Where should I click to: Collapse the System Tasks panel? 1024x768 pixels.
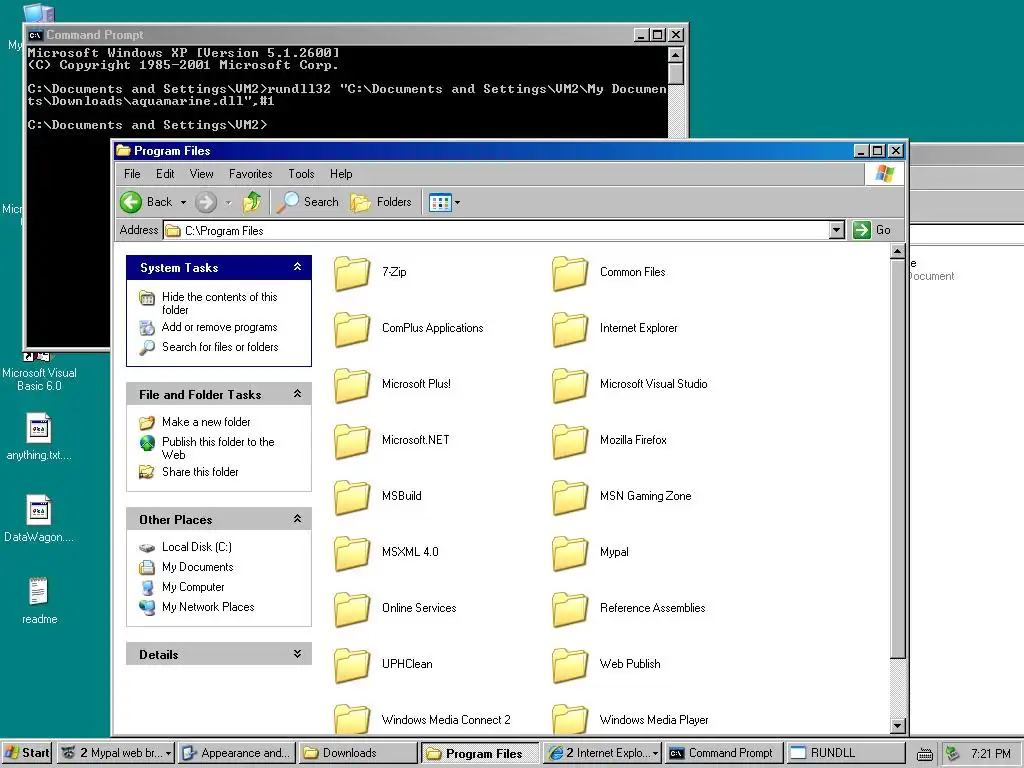click(x=297, y=267)
